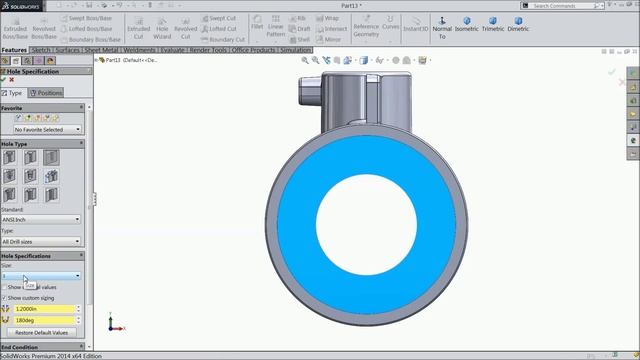The width and height of the screenshot is (640, 360).
Task: Click the diameter field stepper arrows
Action: tap(78, 309)
